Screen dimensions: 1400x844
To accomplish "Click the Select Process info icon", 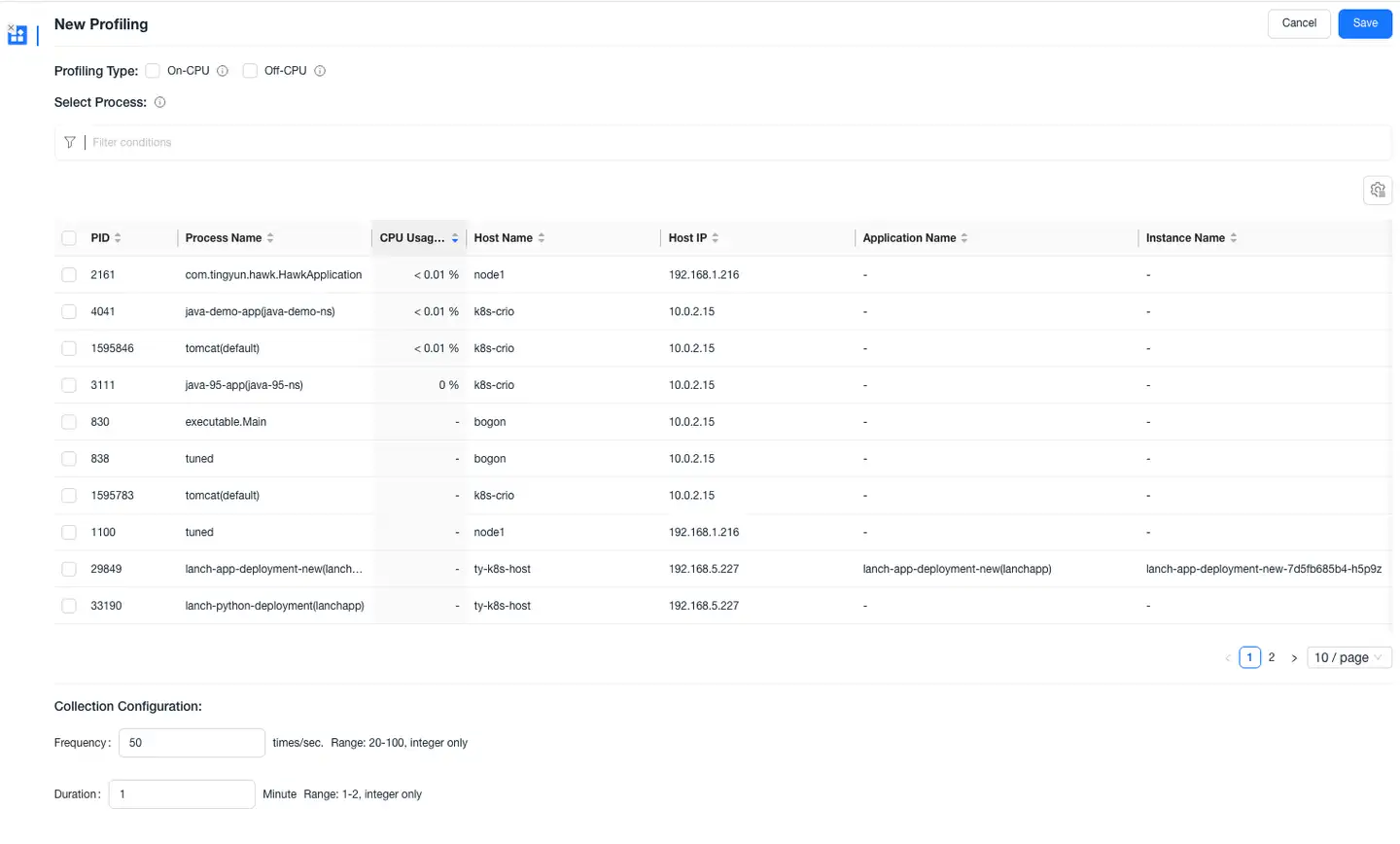I will (x=160, y=102).
